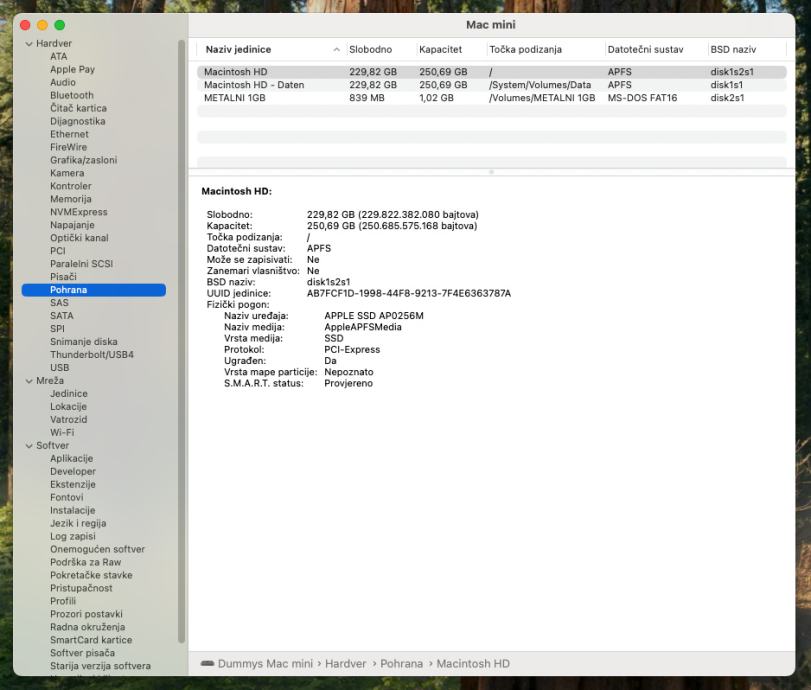Image resolution: width=811 pixels, height=690 pixels.
Task: Click Hardver in the path bar
Action: point(346,664)
